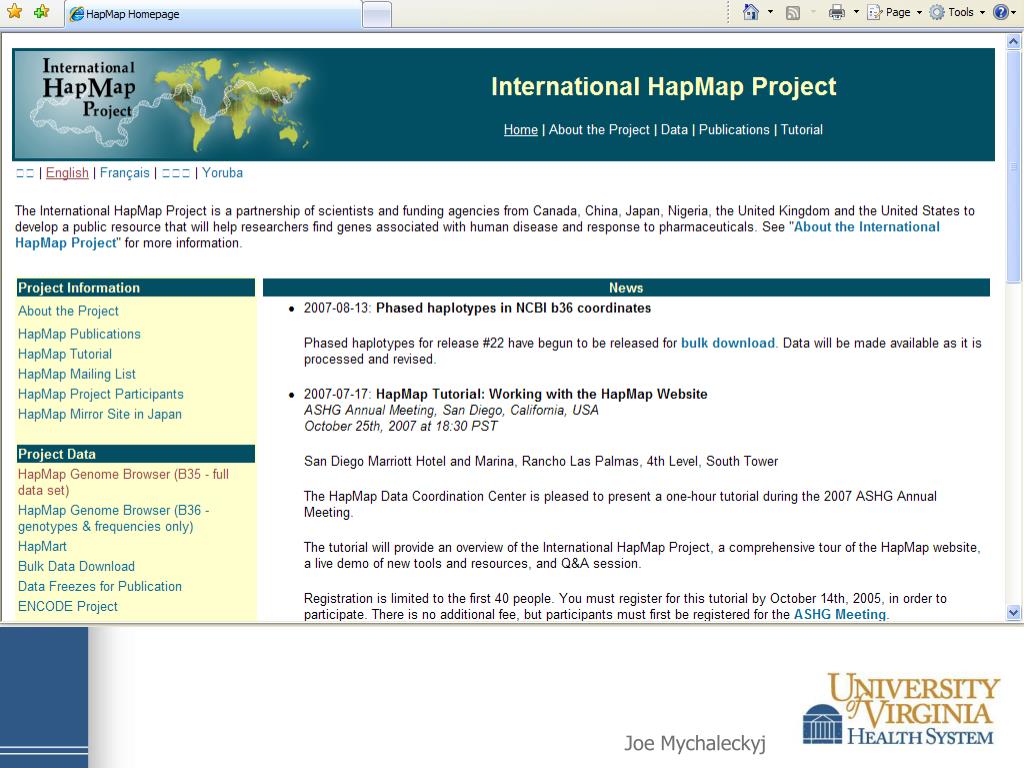Open HapMap Project Participants link

101,394
